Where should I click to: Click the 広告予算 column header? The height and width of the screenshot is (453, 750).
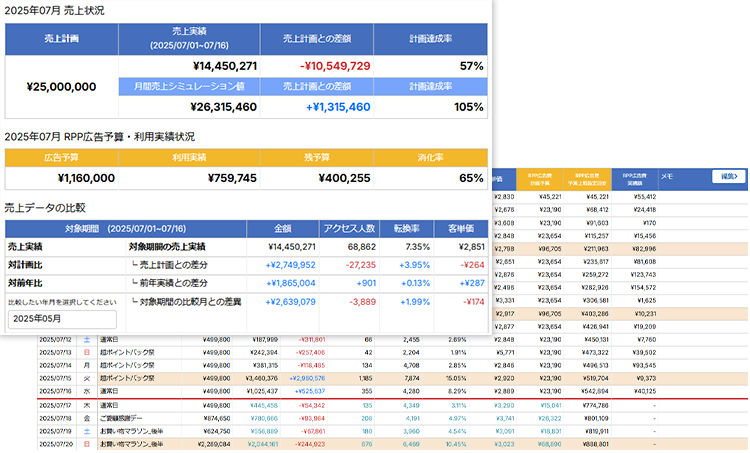click(x=62, y=157)
